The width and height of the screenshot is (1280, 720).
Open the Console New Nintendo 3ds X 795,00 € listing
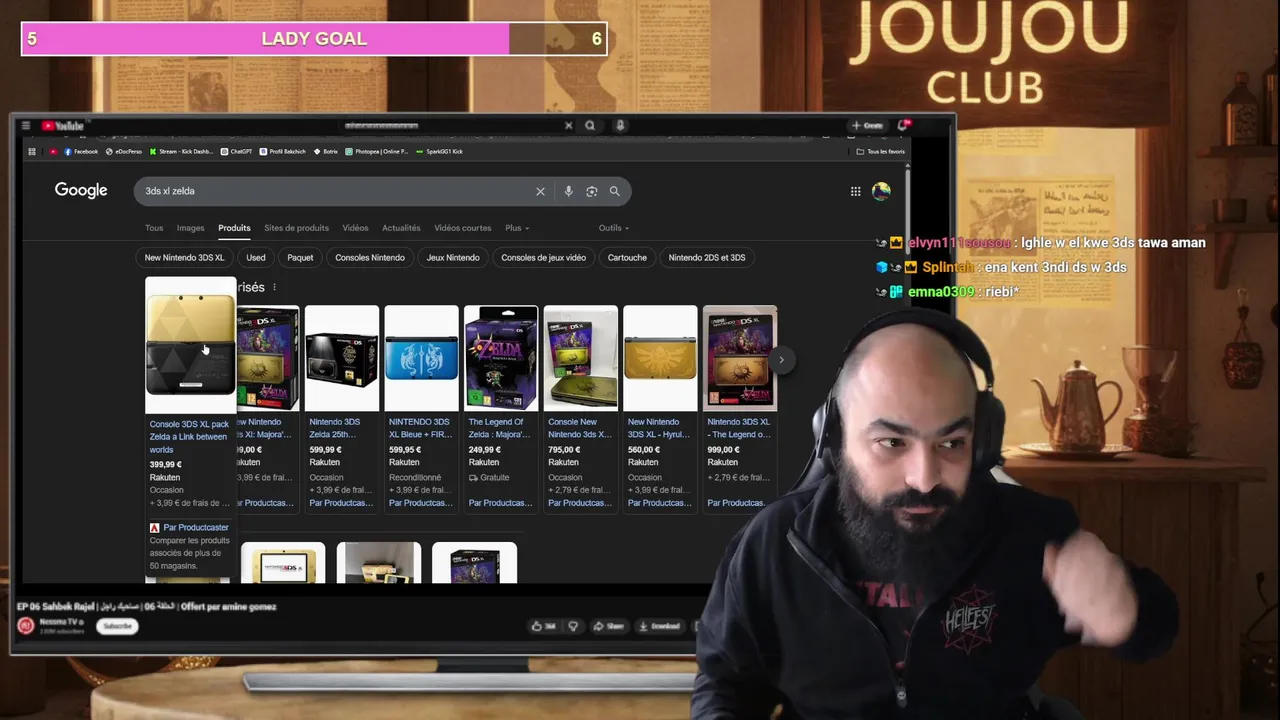580,409
